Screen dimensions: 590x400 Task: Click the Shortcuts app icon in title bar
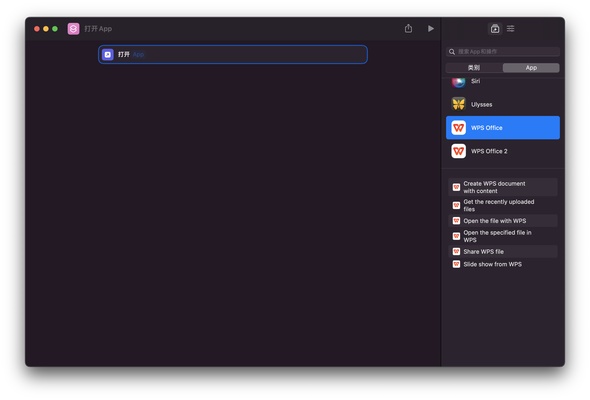click(x=73, y=29)
